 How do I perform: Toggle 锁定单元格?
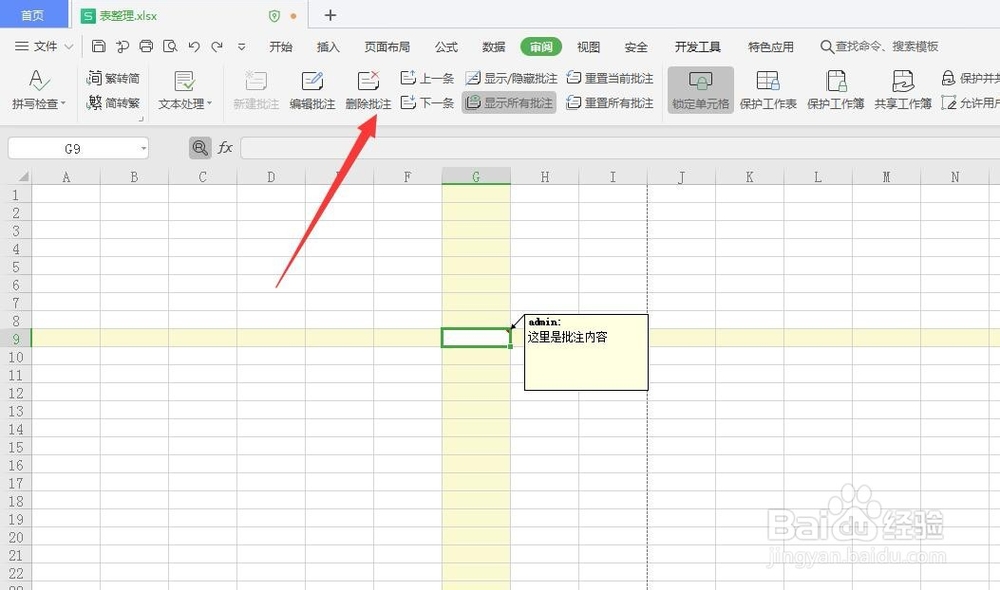tap(700, 90)
